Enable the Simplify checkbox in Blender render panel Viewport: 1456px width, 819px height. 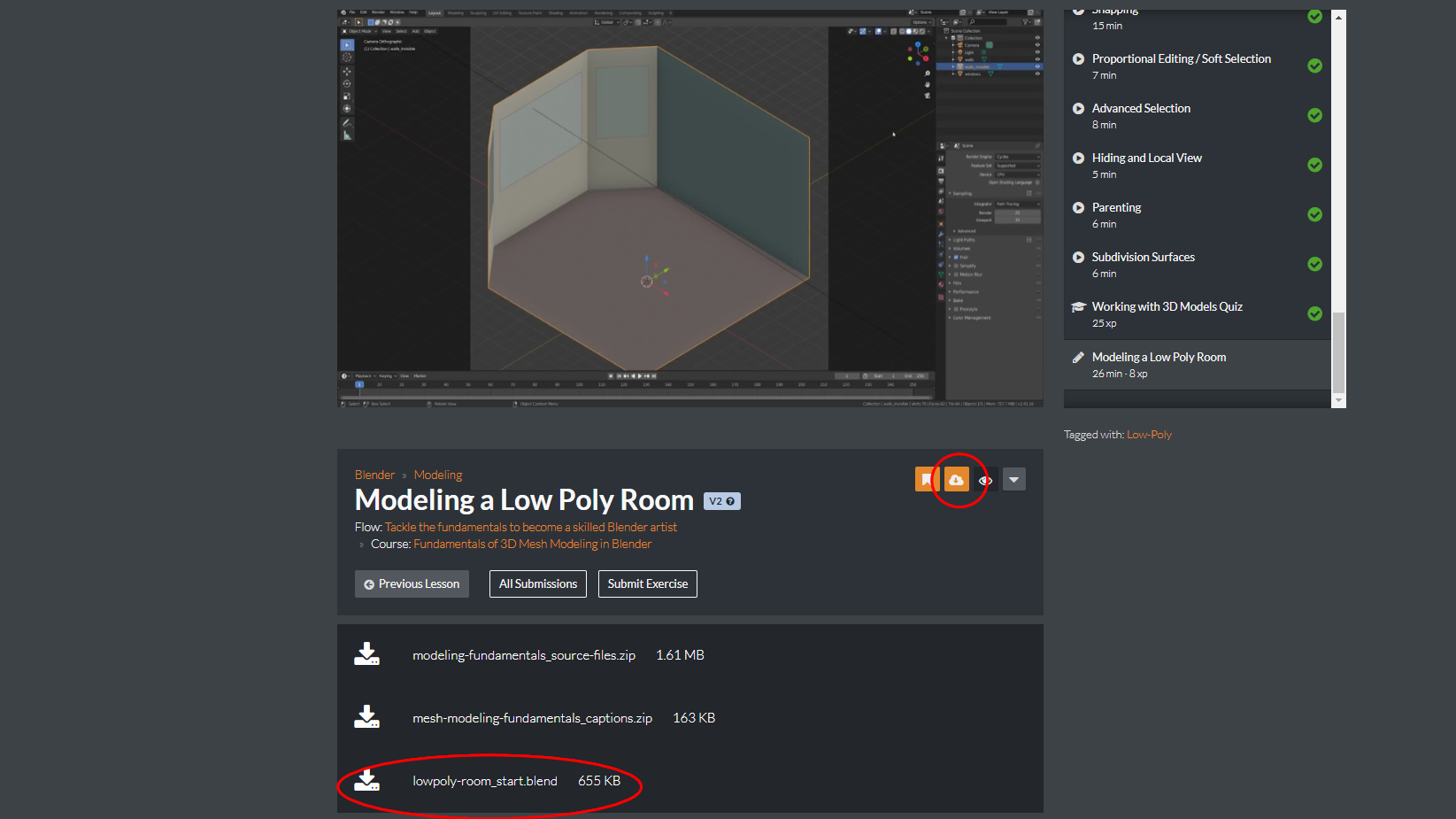[957, 266]
